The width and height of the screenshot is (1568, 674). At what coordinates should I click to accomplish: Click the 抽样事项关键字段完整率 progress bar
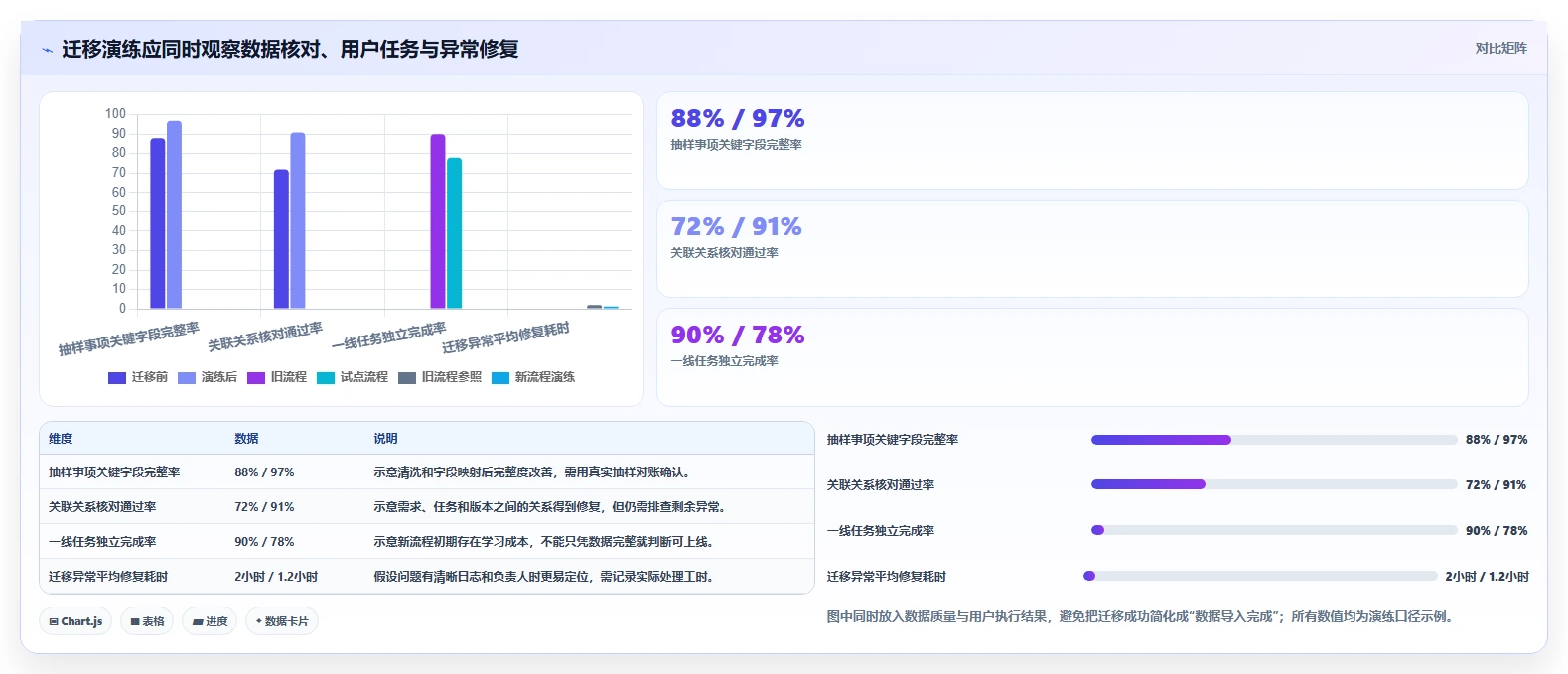1274,440
